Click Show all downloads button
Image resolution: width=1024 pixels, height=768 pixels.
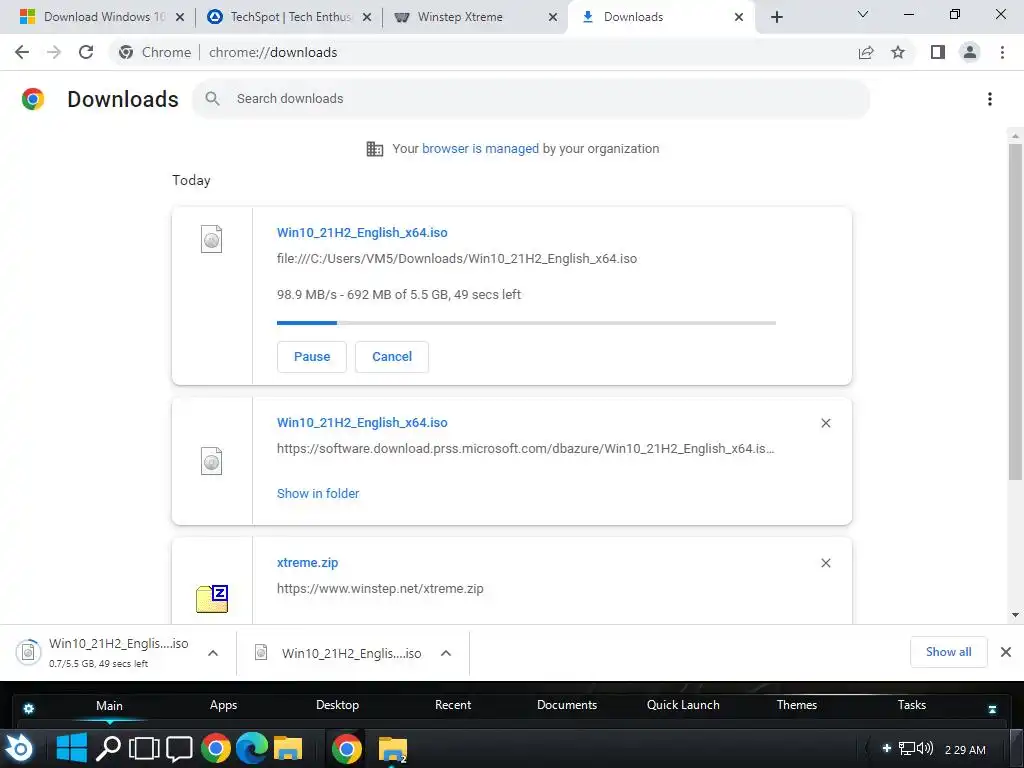948,652
